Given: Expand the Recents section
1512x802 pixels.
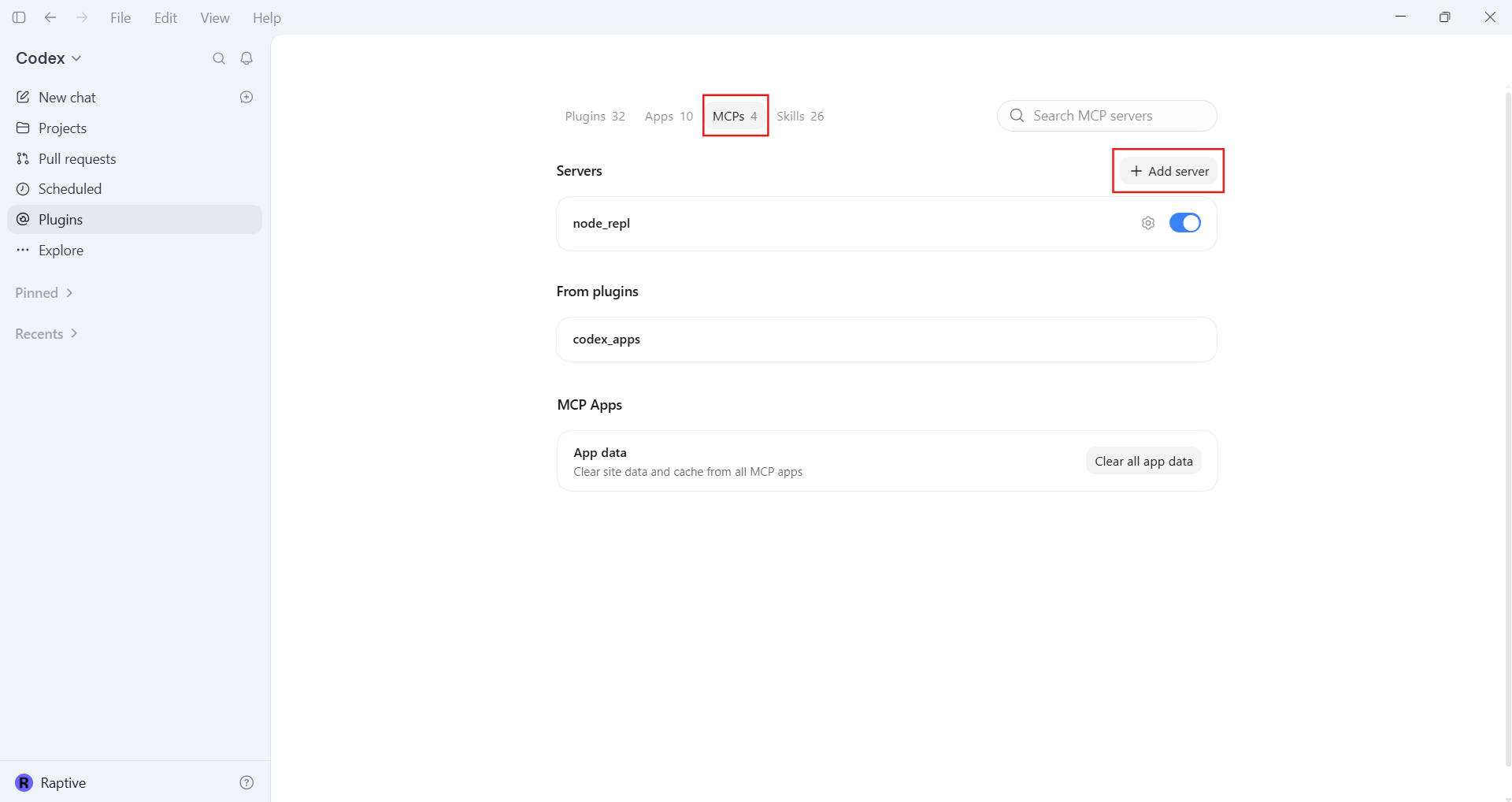Looking at the screenshot, I should pos(46,334).
